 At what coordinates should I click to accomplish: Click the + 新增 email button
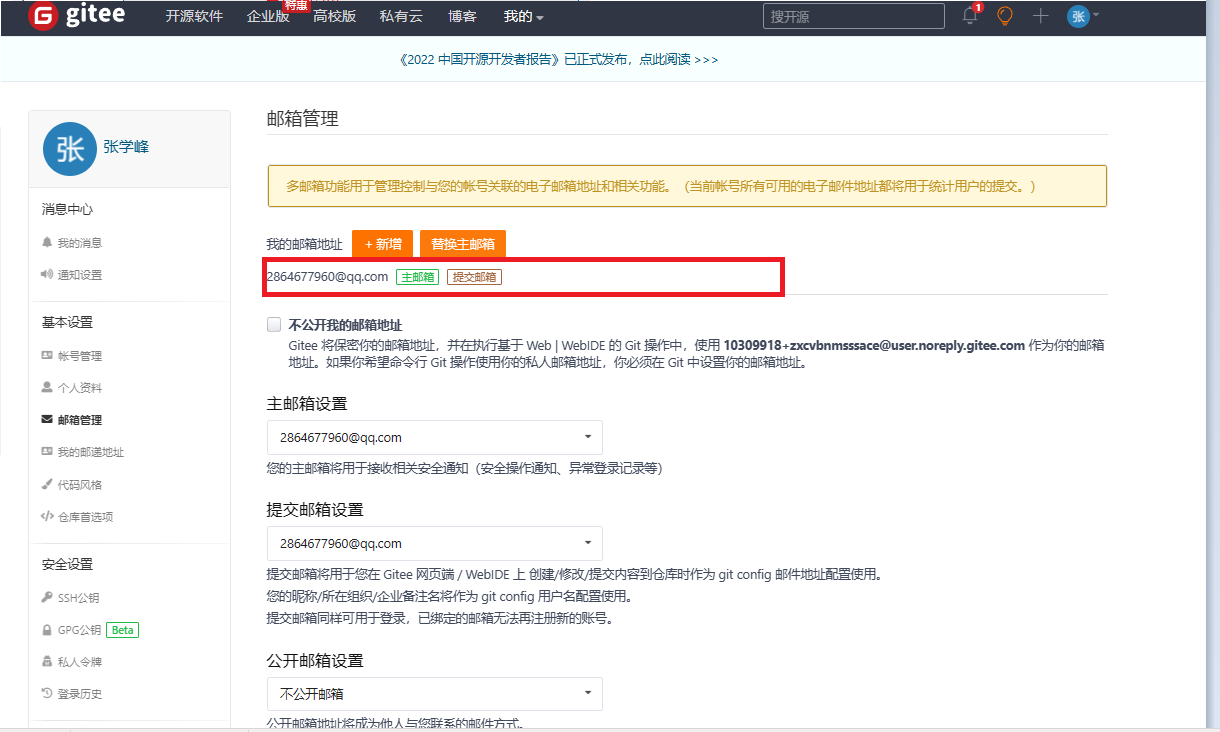click(x=383, y=244)
